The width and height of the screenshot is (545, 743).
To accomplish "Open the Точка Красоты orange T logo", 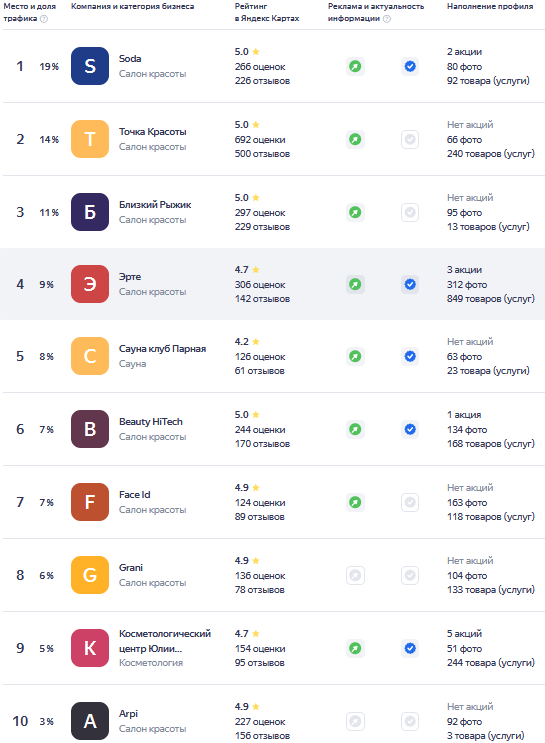I will point(90,139).
